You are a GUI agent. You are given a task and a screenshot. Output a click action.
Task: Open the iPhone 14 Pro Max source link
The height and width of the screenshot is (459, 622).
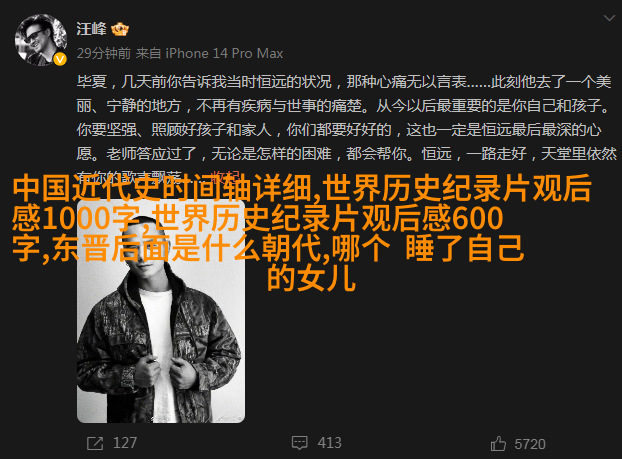coord(224,53)
